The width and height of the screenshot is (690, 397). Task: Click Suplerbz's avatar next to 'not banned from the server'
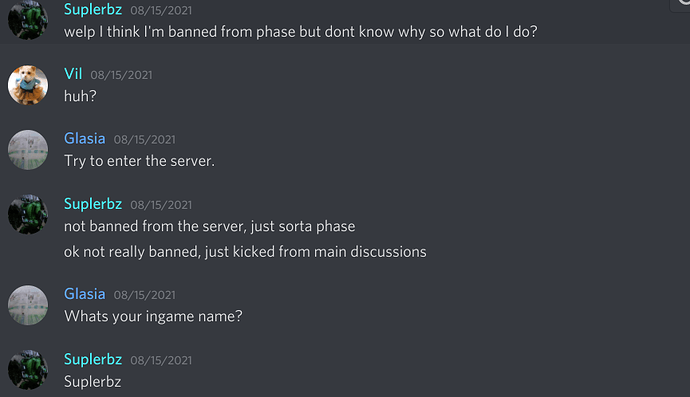[28, 214]
